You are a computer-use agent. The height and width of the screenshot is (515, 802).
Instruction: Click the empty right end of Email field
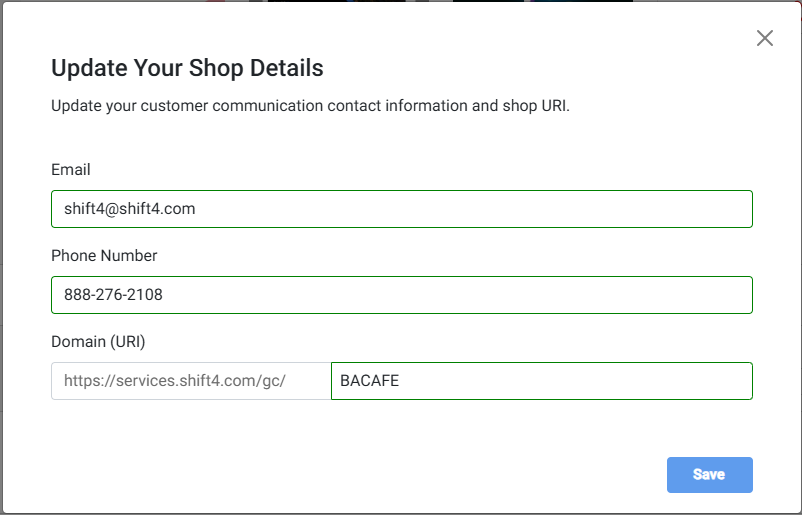point(700,209)
